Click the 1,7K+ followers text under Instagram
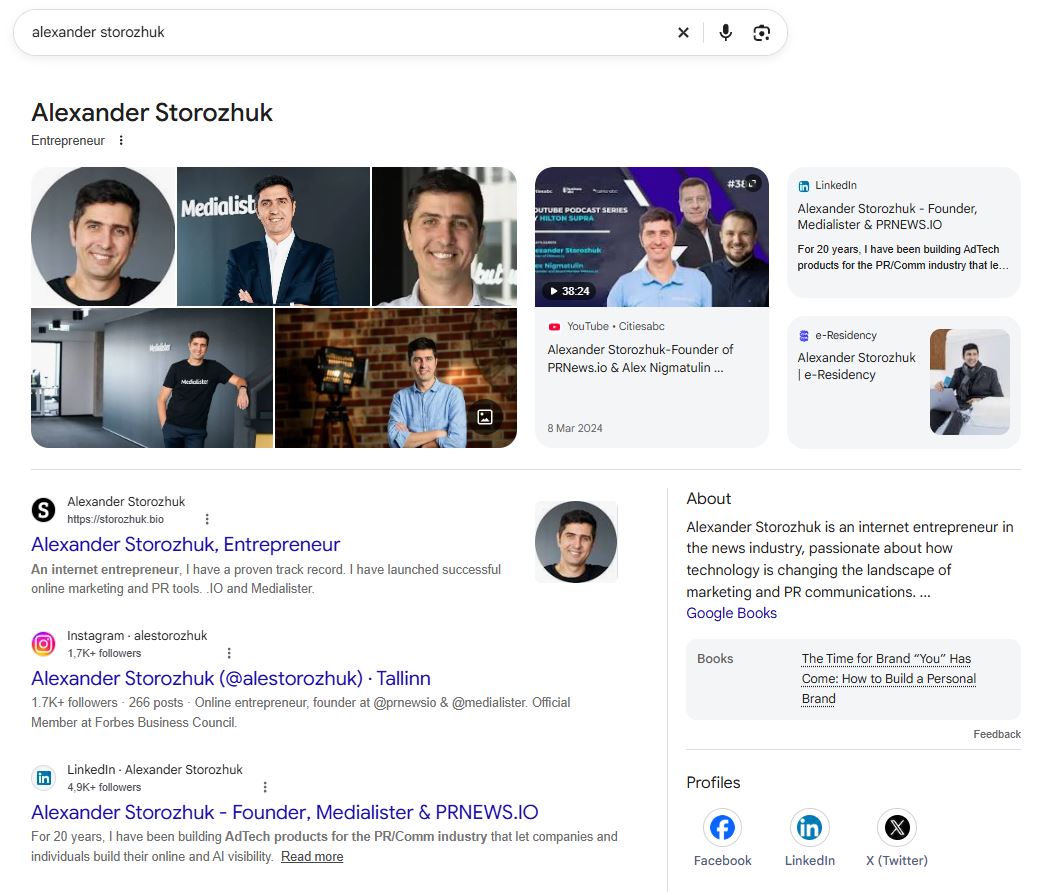1041x895 pixels. click(104, 653)
